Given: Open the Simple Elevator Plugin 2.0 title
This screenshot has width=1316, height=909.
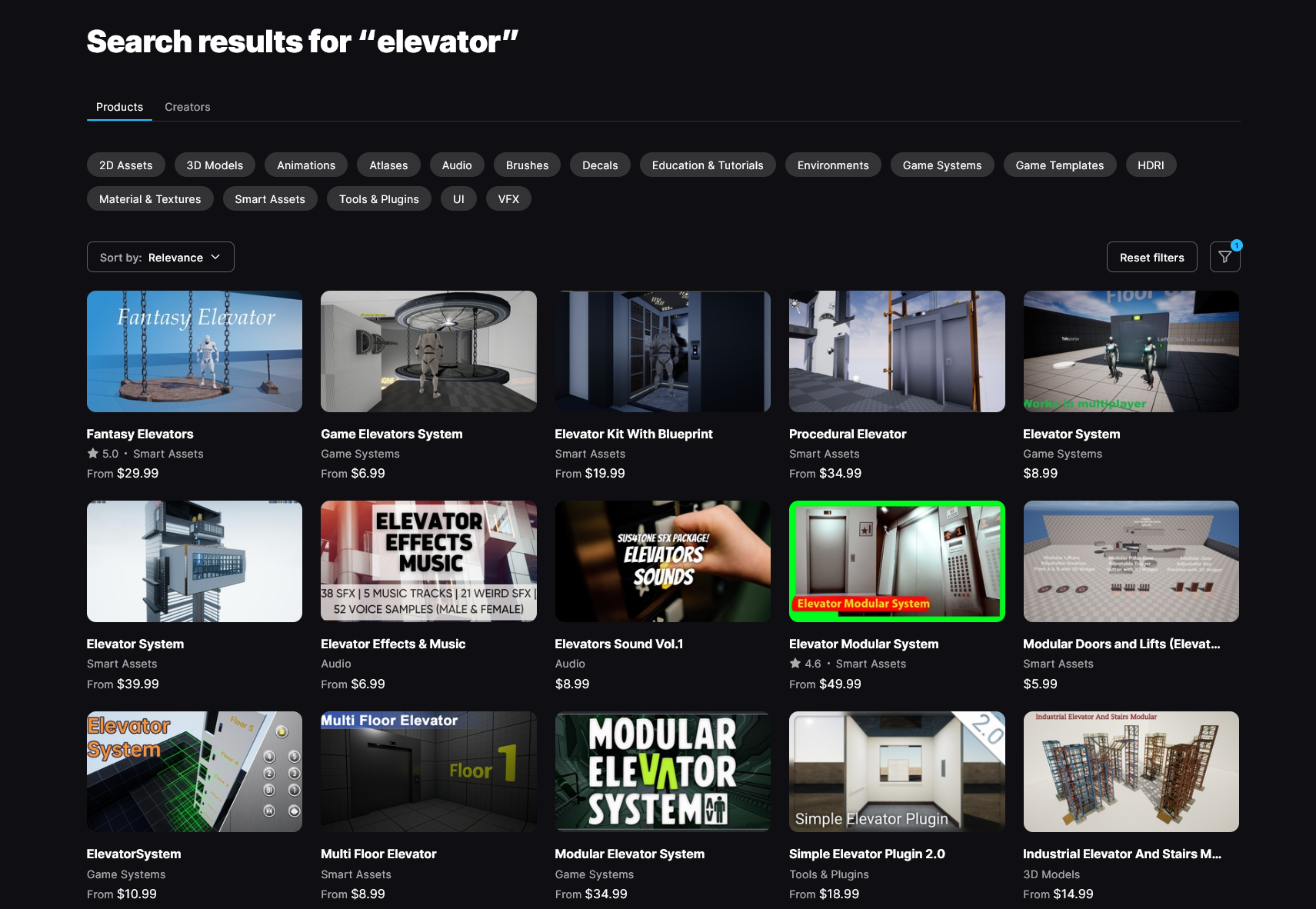Looking at the screenshot, I should (867, 854).
